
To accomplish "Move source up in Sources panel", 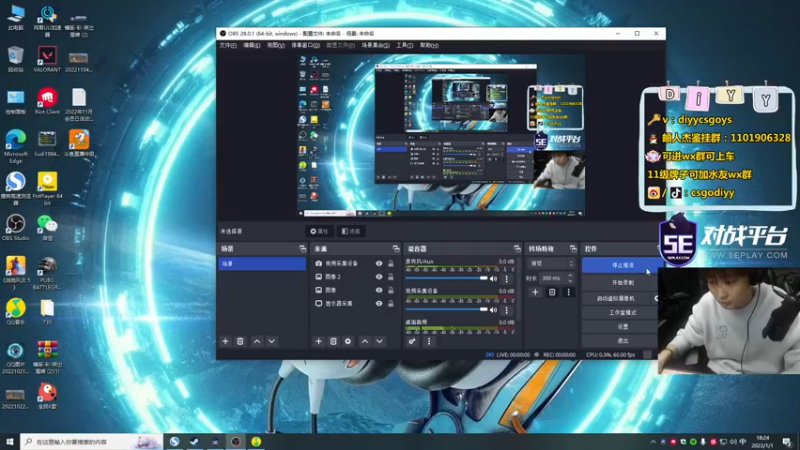I will (x=365, y=341).
